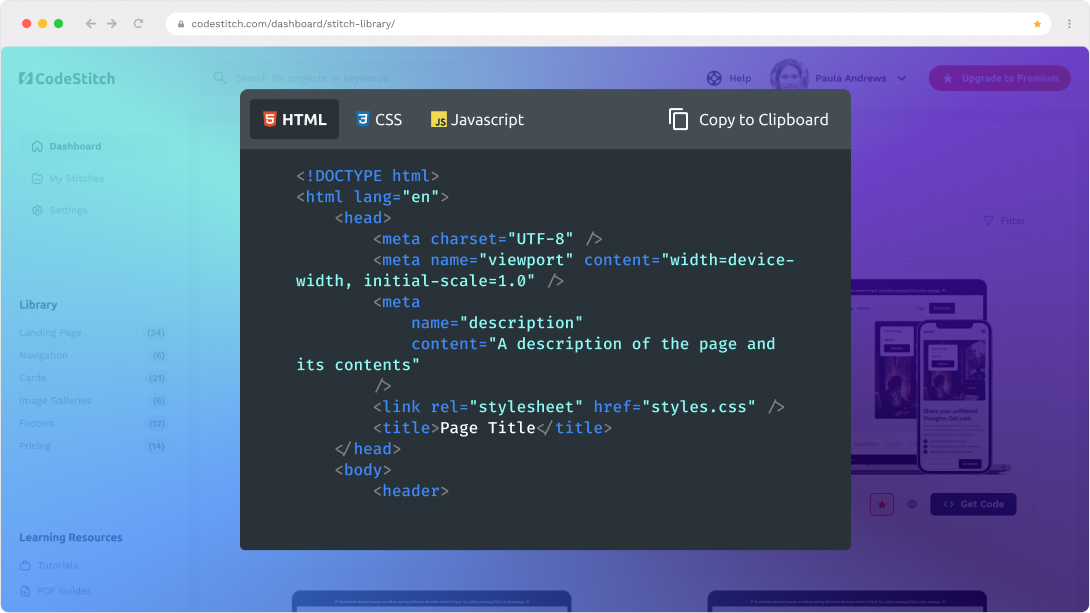Click the browser reload icon
Screen dimensions: 1090x613
pos(138,23)
